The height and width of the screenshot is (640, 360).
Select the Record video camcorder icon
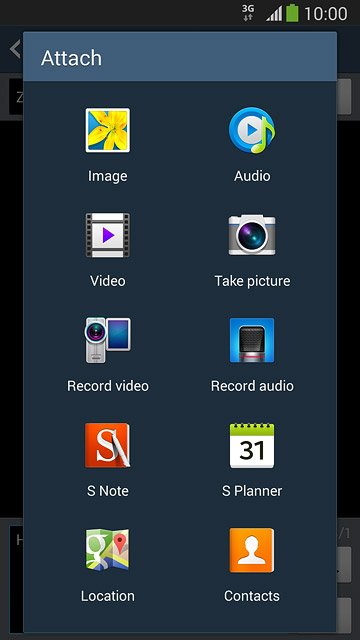click(108, 340)
